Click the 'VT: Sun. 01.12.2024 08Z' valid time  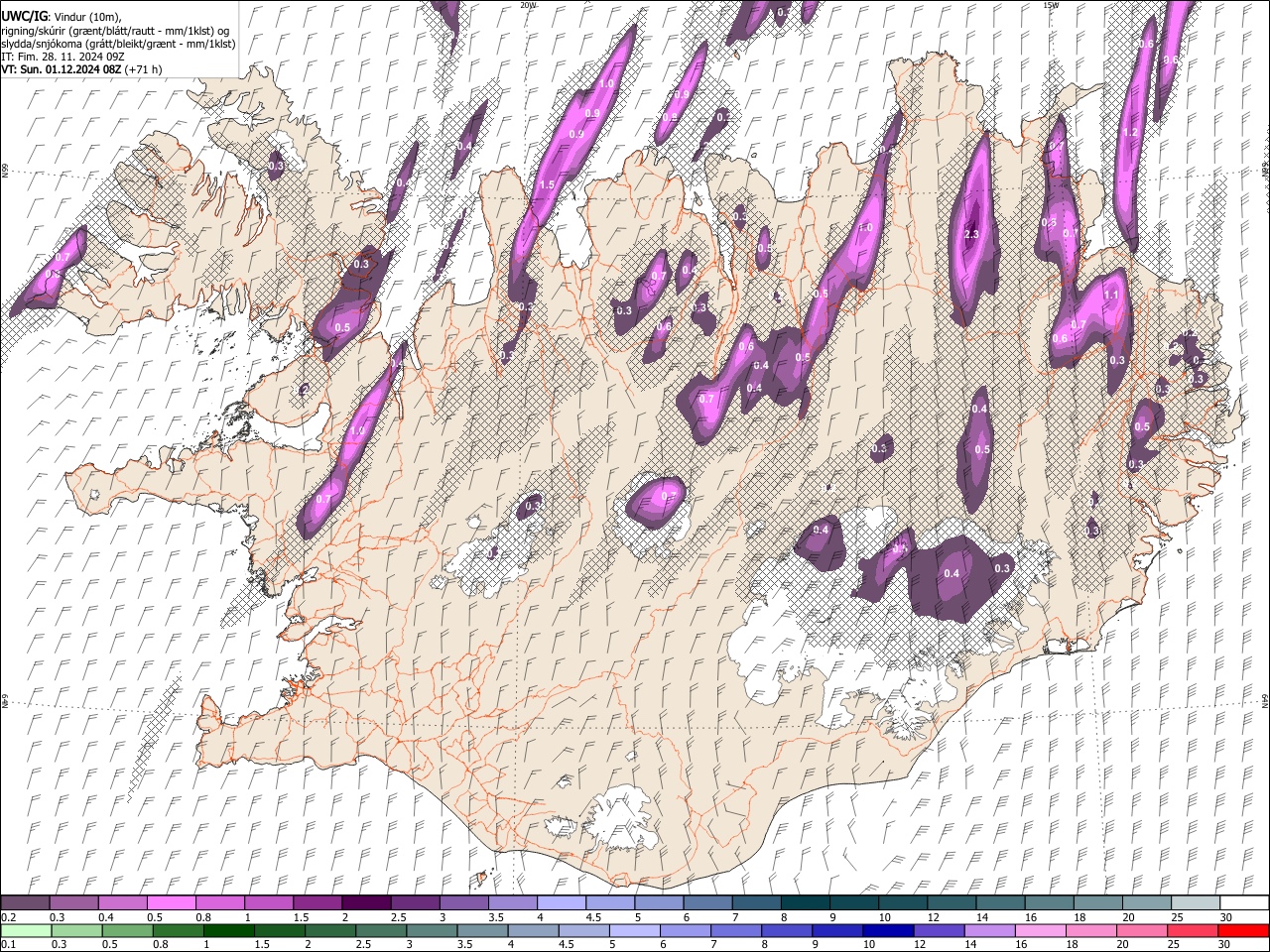click(62, 69)
